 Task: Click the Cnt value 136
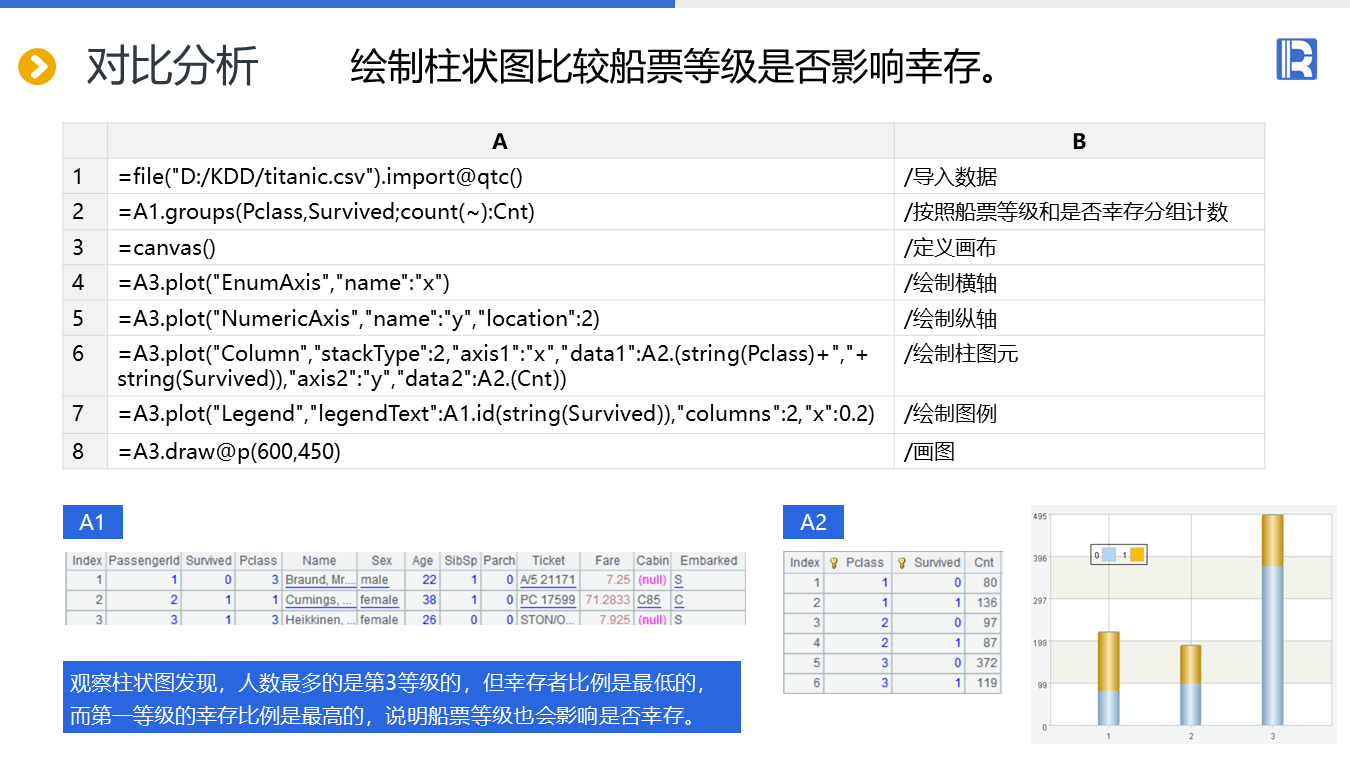click(987, 603)
